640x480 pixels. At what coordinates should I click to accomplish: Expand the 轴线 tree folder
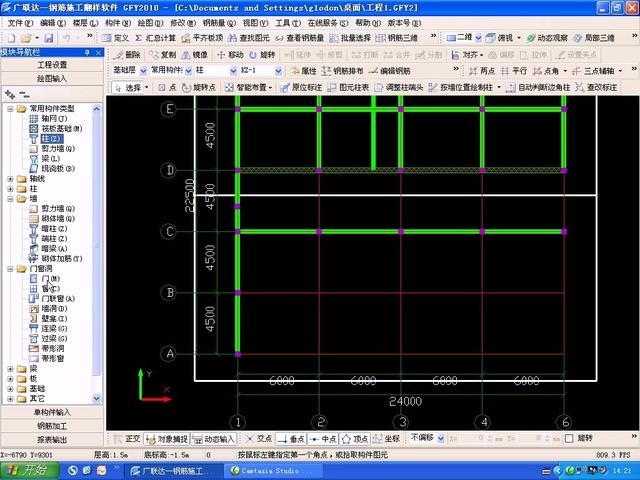coord(11,179)
